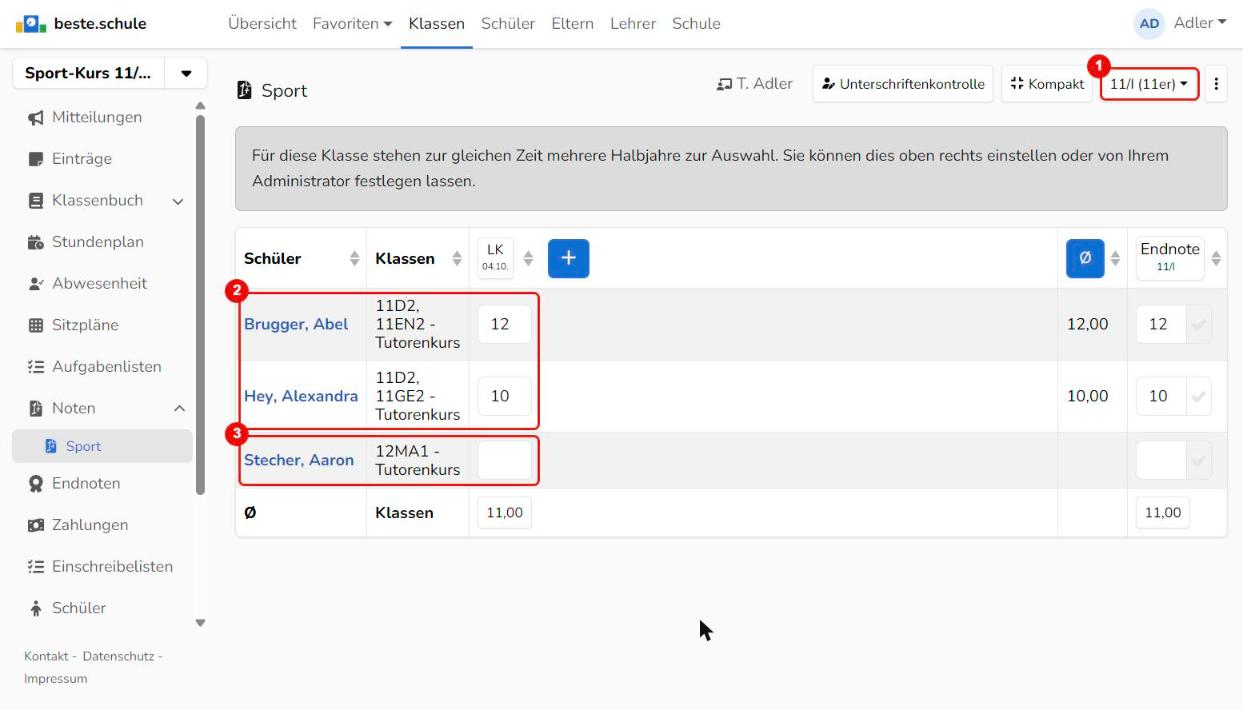
Task: Click the sidebar scrollbar down arrow
Action: [x=200, y=623]
